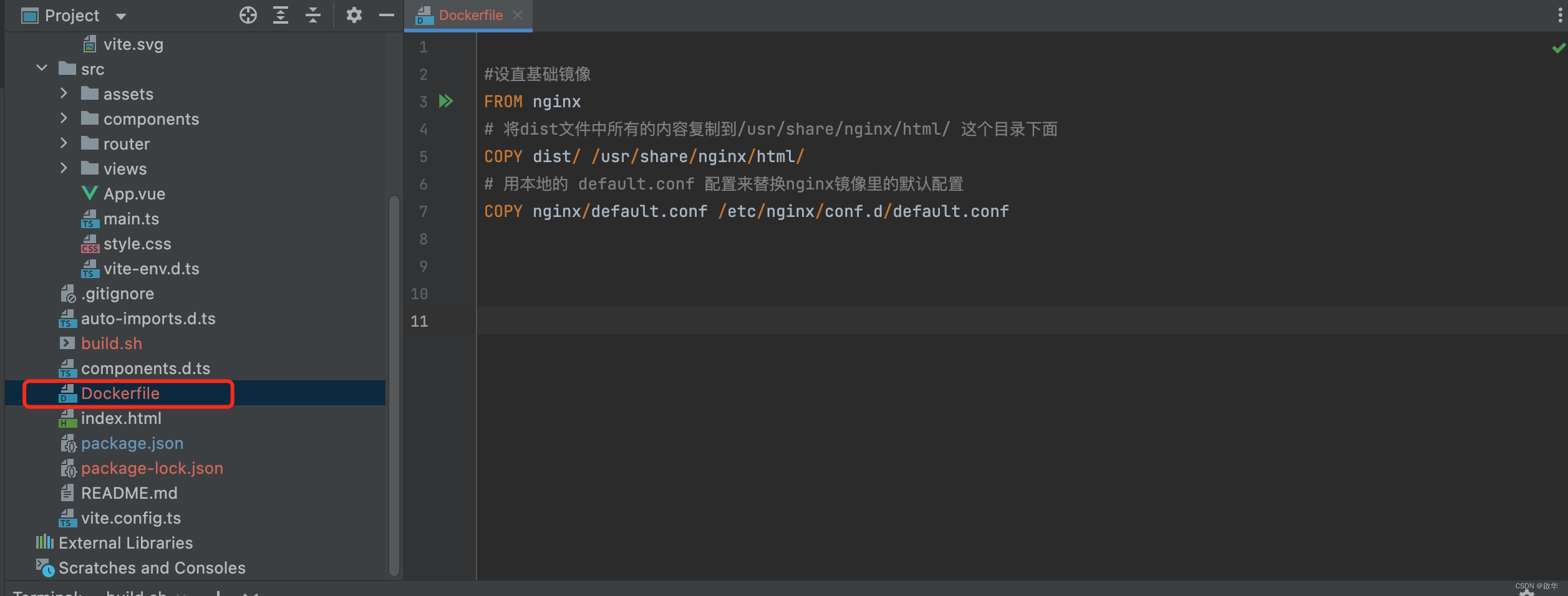
Task: Select auto-imports.d.ts file
Action: (148, 319)
